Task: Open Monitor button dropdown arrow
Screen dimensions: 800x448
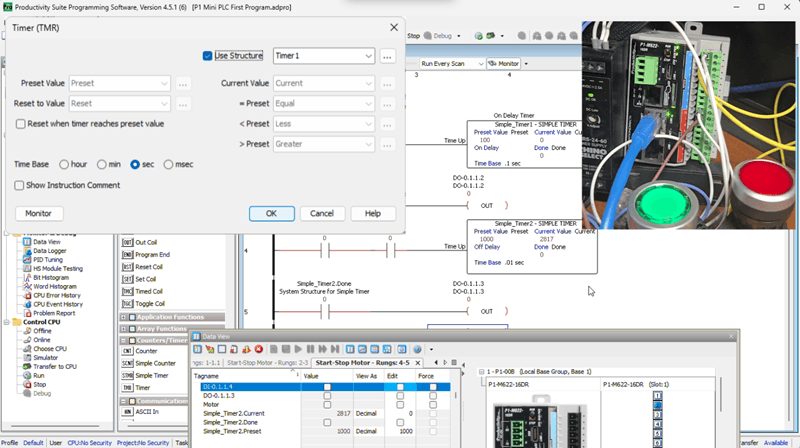Action: (526, 64)
